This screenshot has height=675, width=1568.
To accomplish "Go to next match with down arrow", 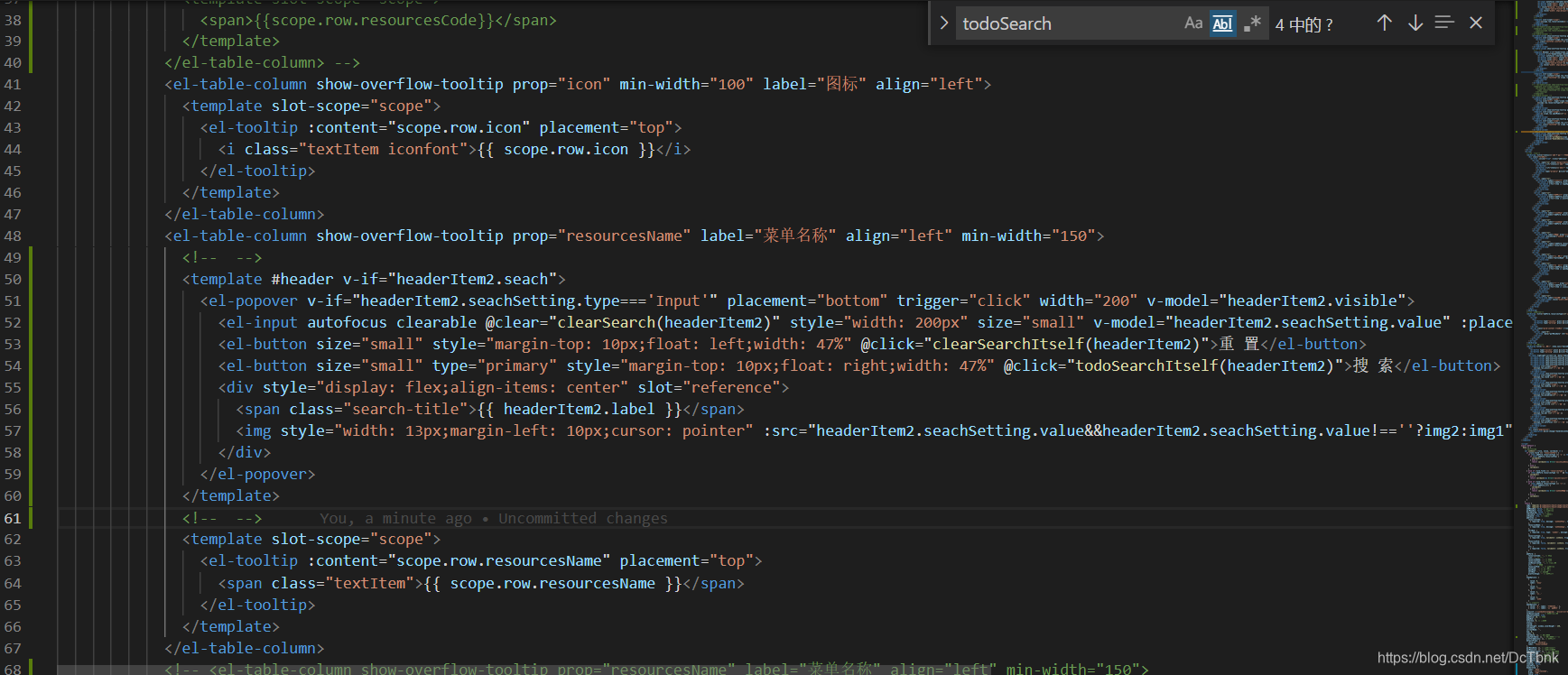I will [1415, 23].
